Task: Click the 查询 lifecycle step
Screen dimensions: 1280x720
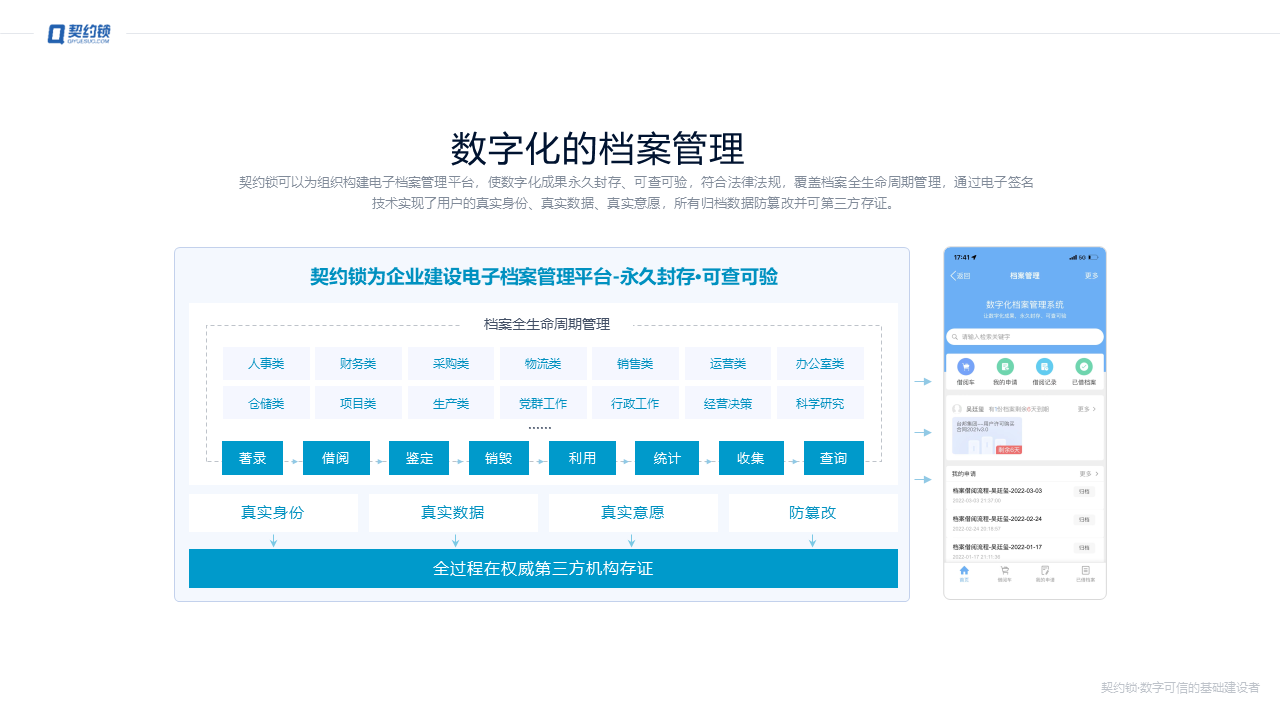Action: click(834, 458)
